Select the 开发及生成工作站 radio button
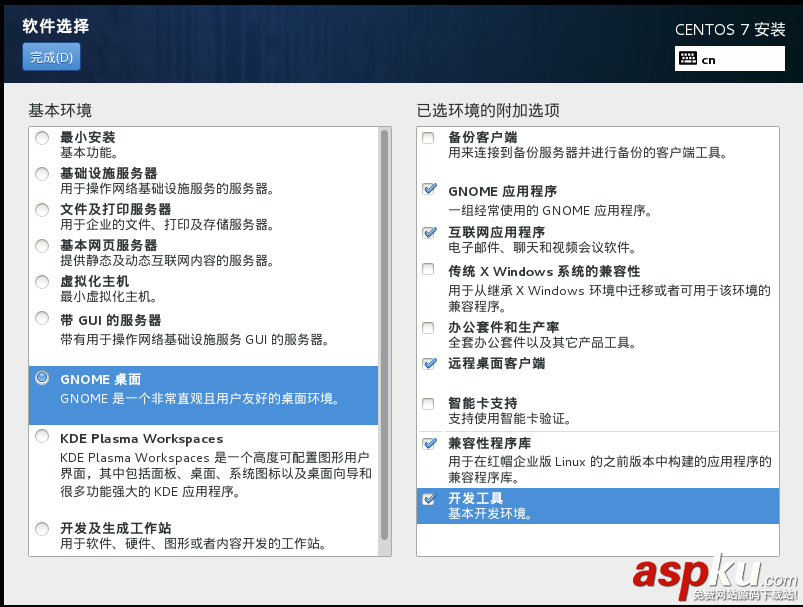Image resolution: width=803 pixels, height=607 pixels. click(42, 529)
